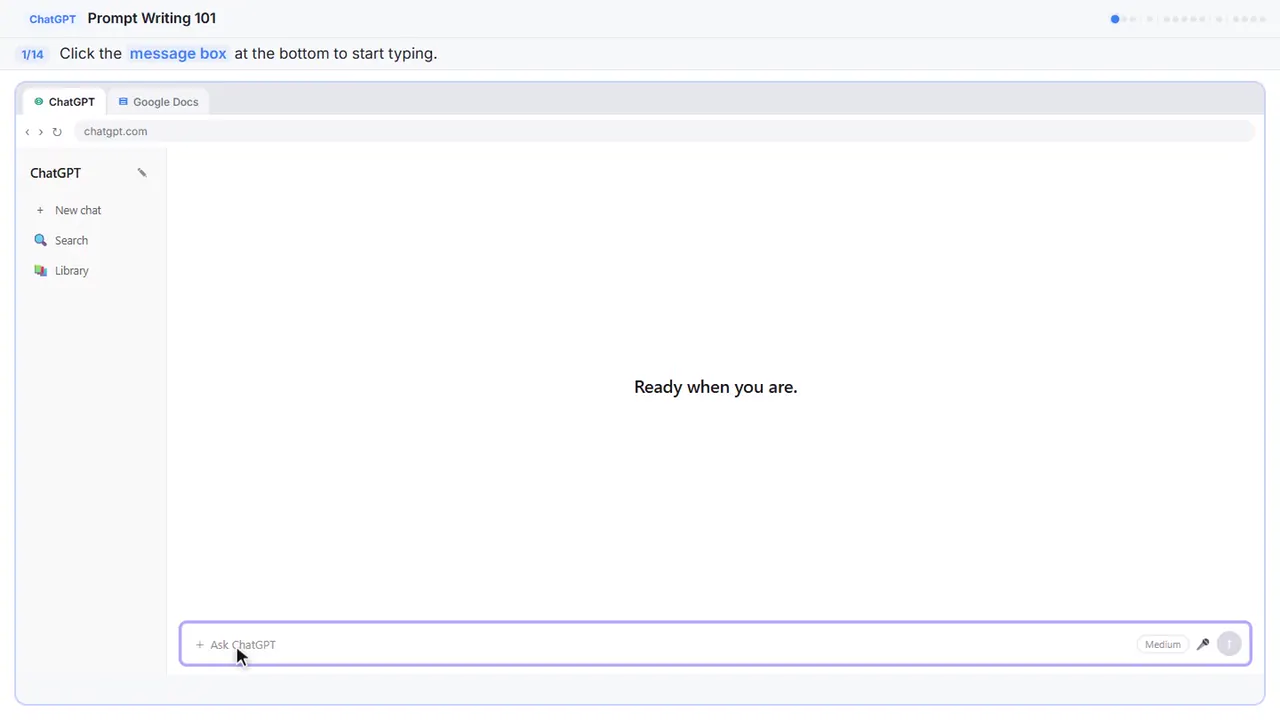This screenshot has width=1280, height=720.
Task: Click the Google Docs tab favicon
Action: tap(123, 102)
